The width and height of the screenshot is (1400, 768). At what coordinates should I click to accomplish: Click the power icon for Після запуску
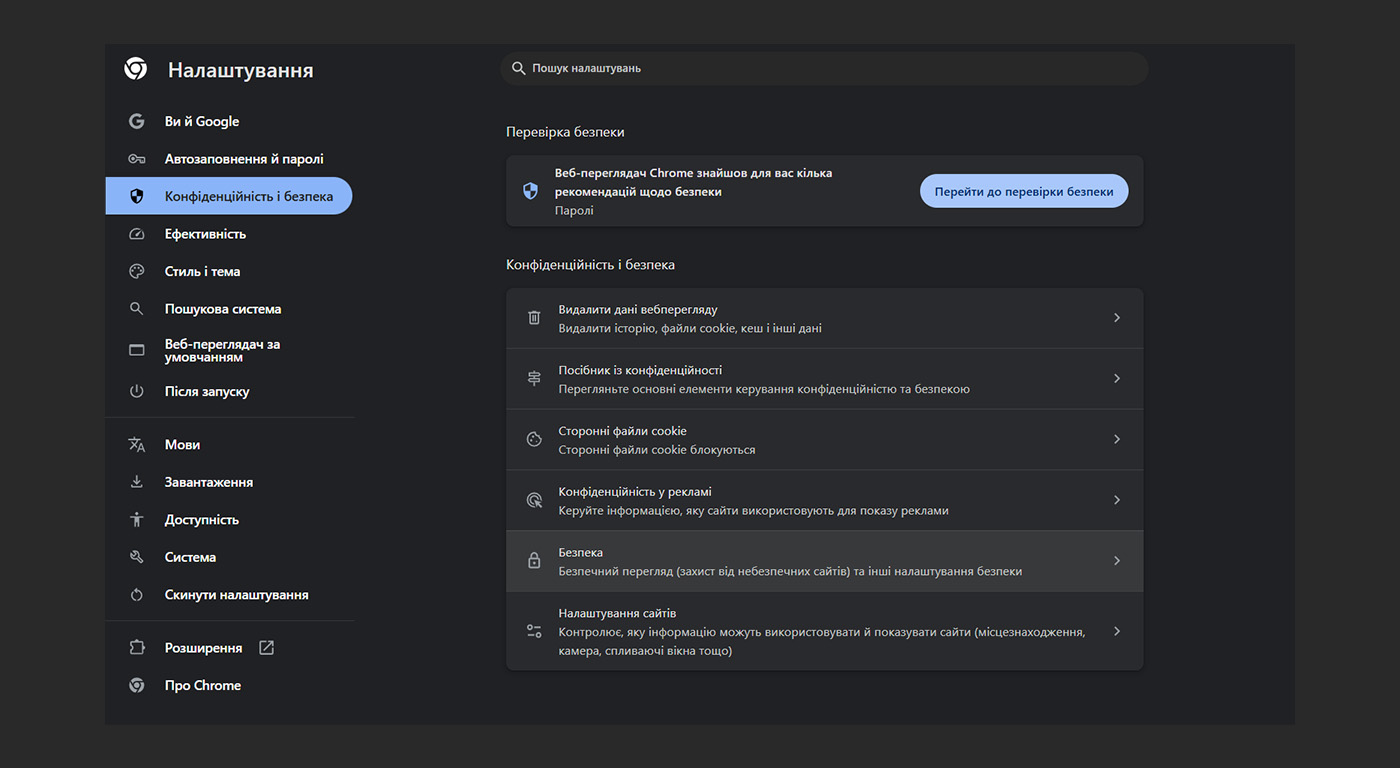[137, 391]
